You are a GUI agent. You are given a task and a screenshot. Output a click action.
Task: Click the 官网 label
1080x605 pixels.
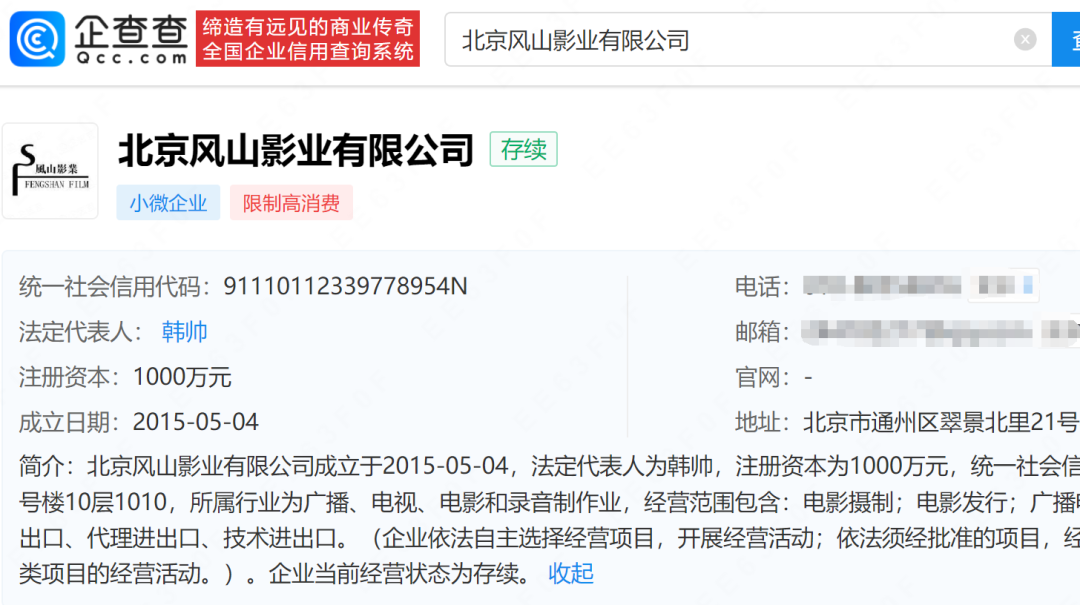tap(762, 378)
